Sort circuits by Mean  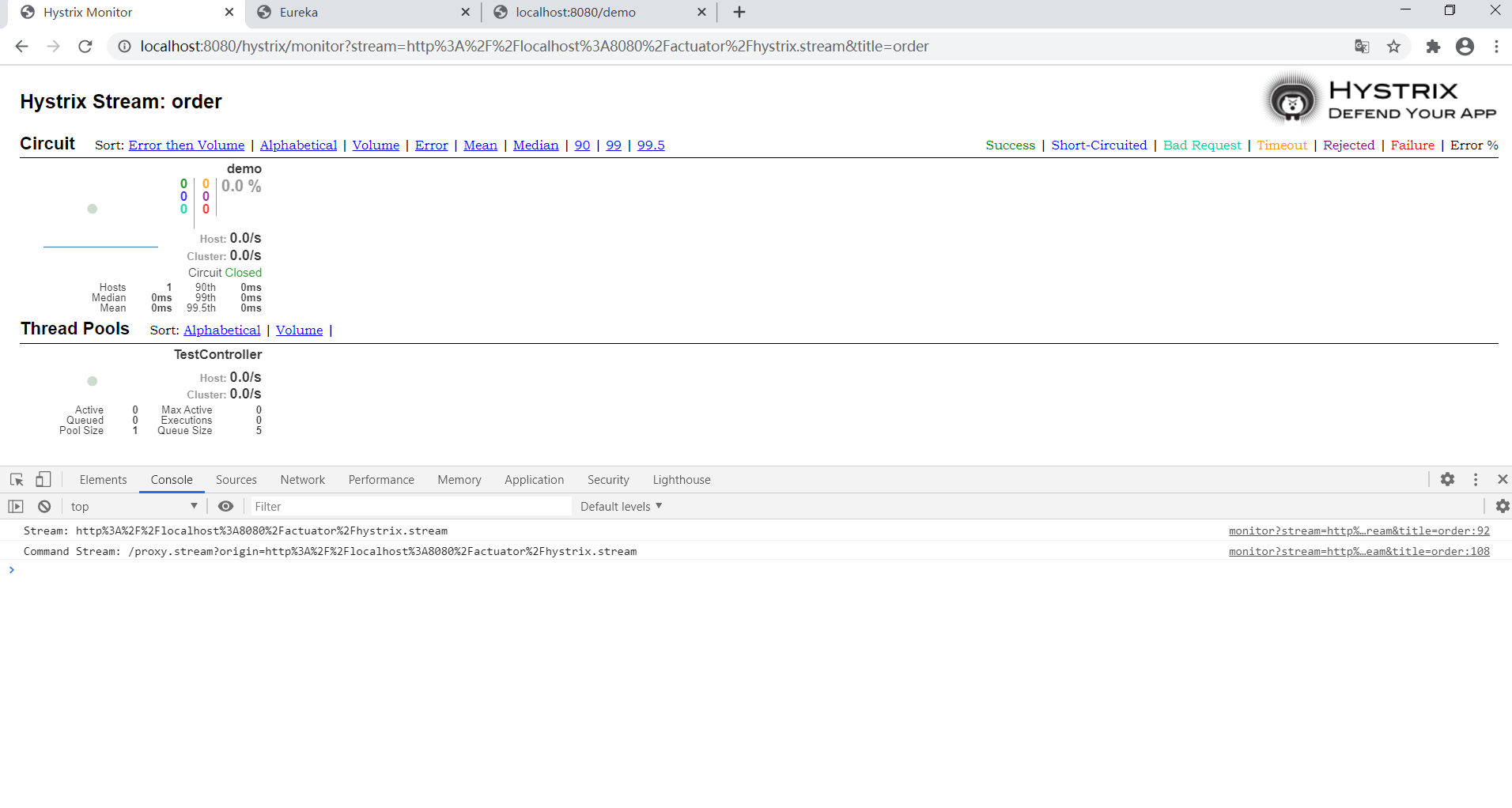[x=480, y=145]
